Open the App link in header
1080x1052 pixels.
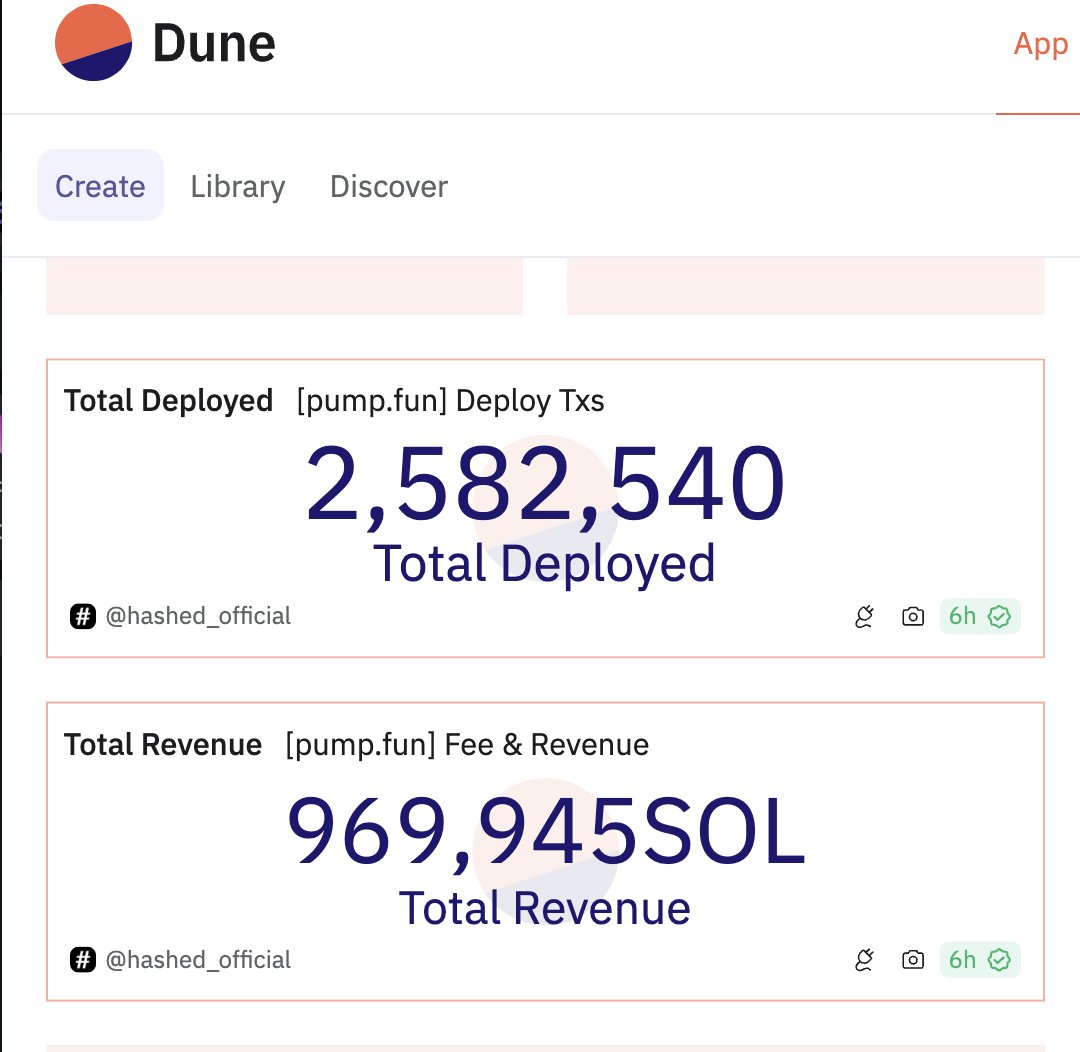pos(1040,45)
